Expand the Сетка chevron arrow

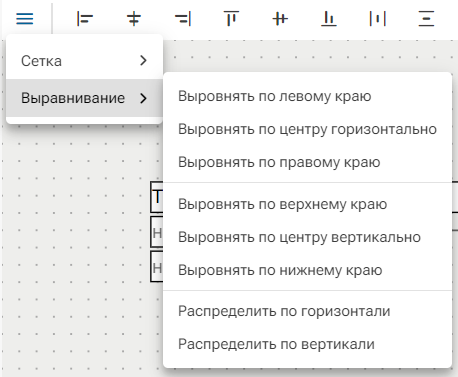pyautogui.click(x=143, y=61)
